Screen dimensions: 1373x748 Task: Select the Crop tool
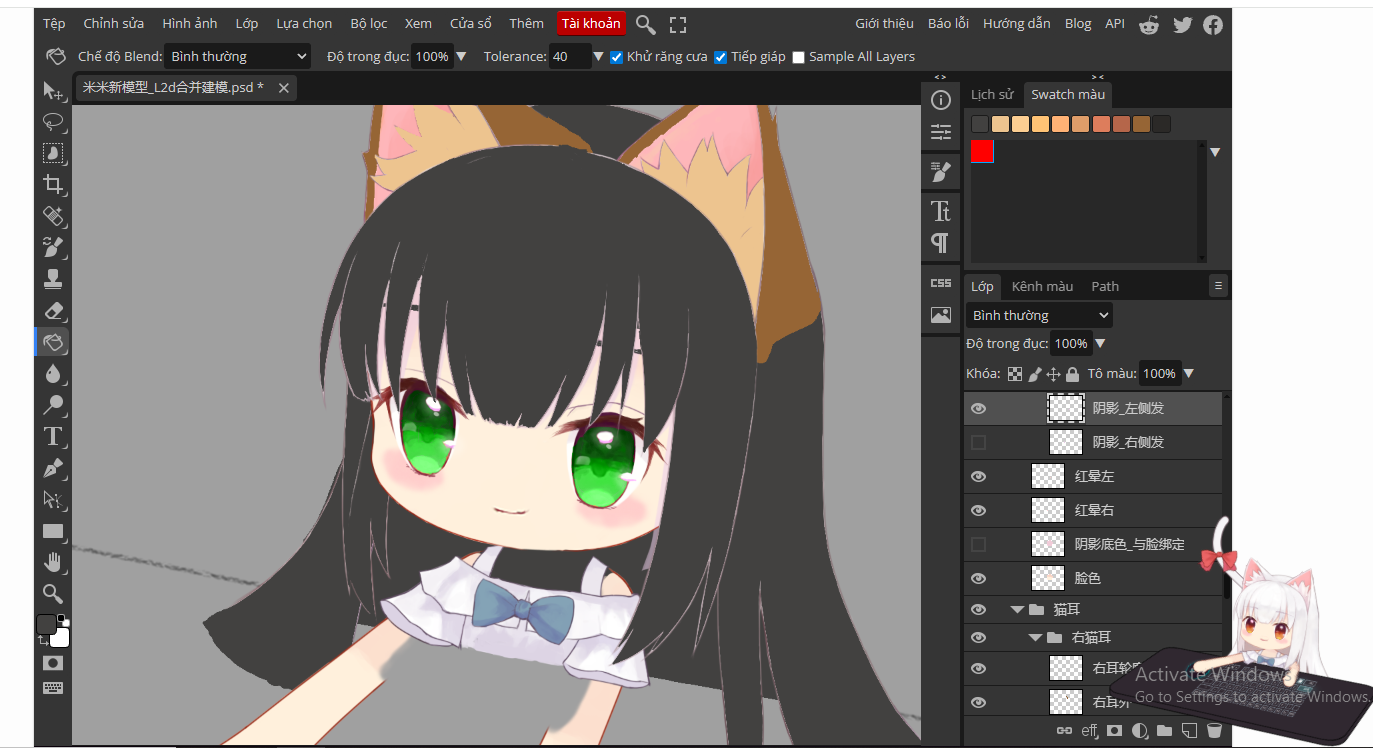(x=53, y=184)
